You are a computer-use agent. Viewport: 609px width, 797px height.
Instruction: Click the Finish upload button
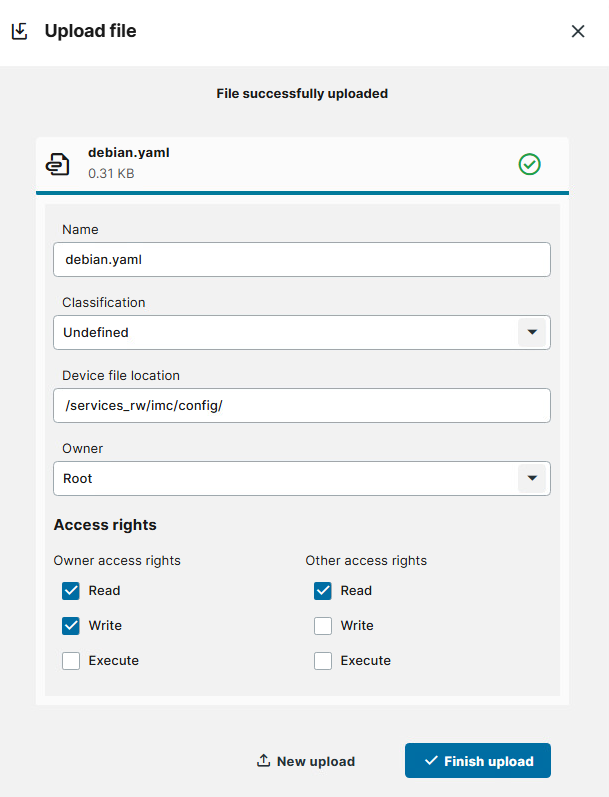coord(478,760)
